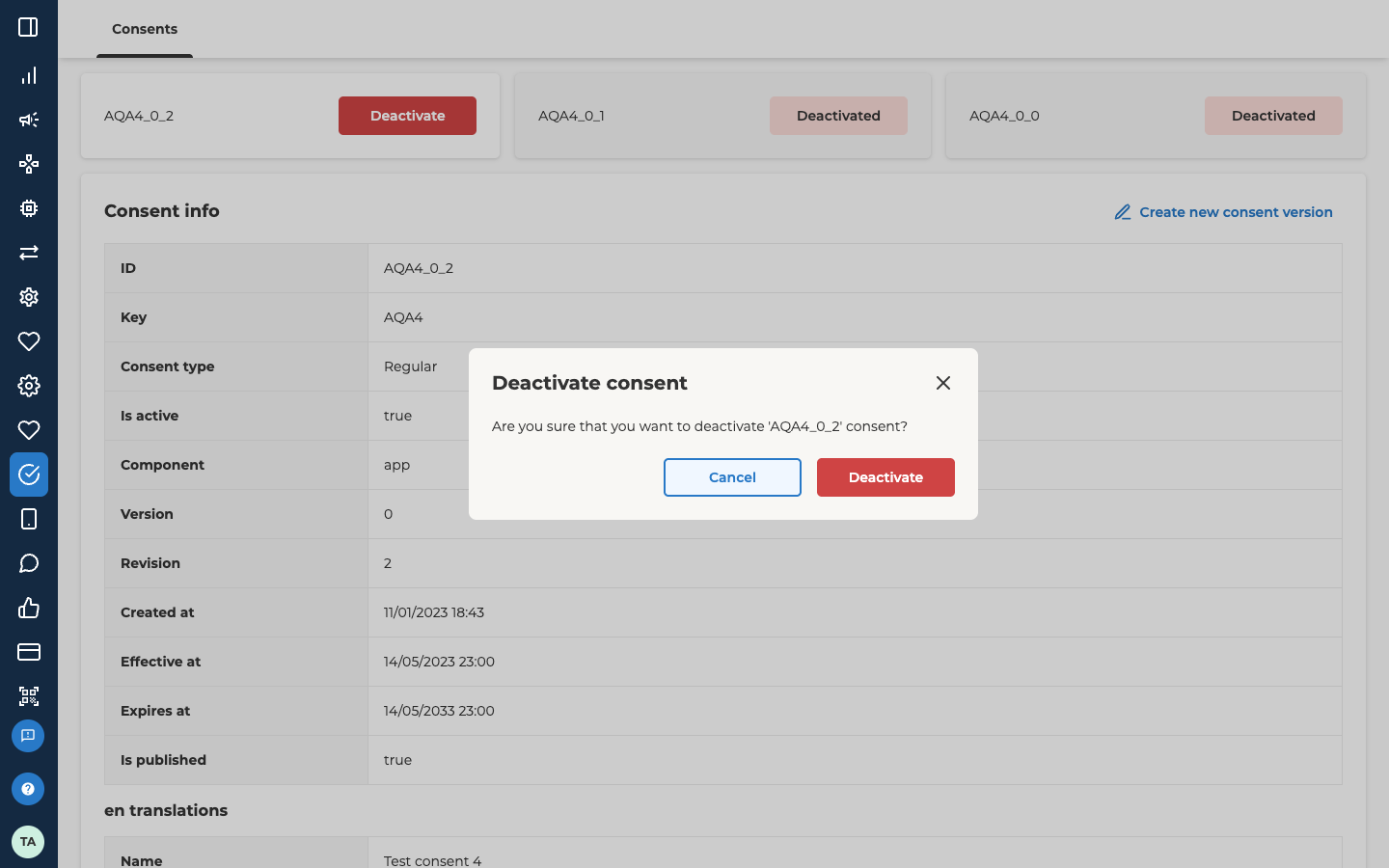Open the processor chip icon
Viewport: 1389px width, 868px height.
29,208
